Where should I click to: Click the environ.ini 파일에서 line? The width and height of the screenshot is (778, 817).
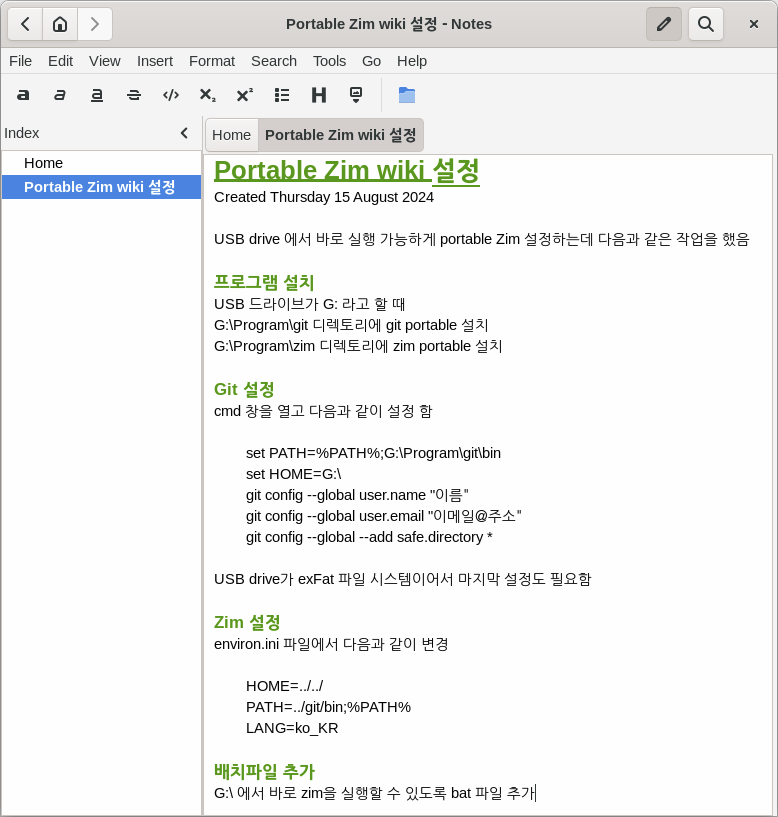coord(331,644)
